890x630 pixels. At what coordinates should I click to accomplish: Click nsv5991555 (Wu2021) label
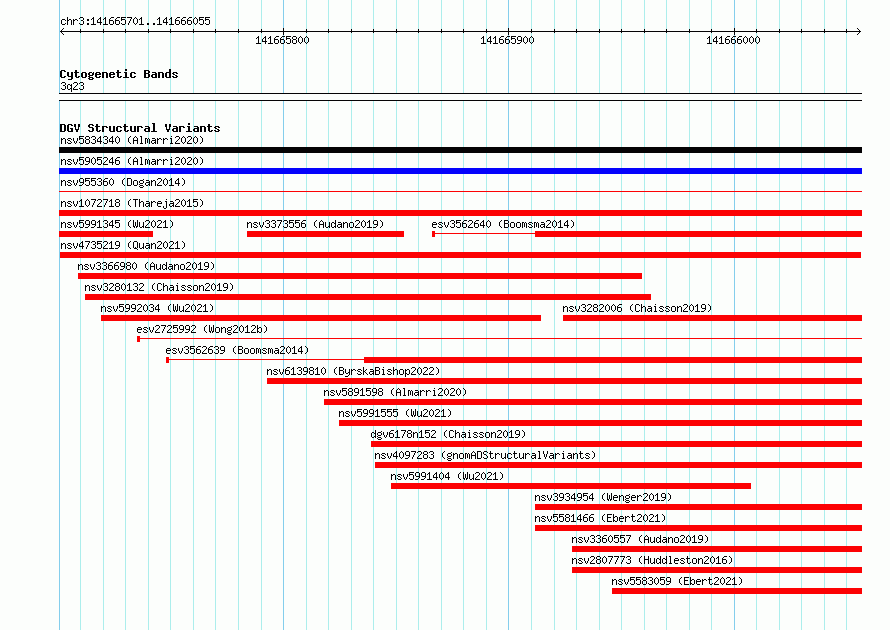(x=395, y=413)
